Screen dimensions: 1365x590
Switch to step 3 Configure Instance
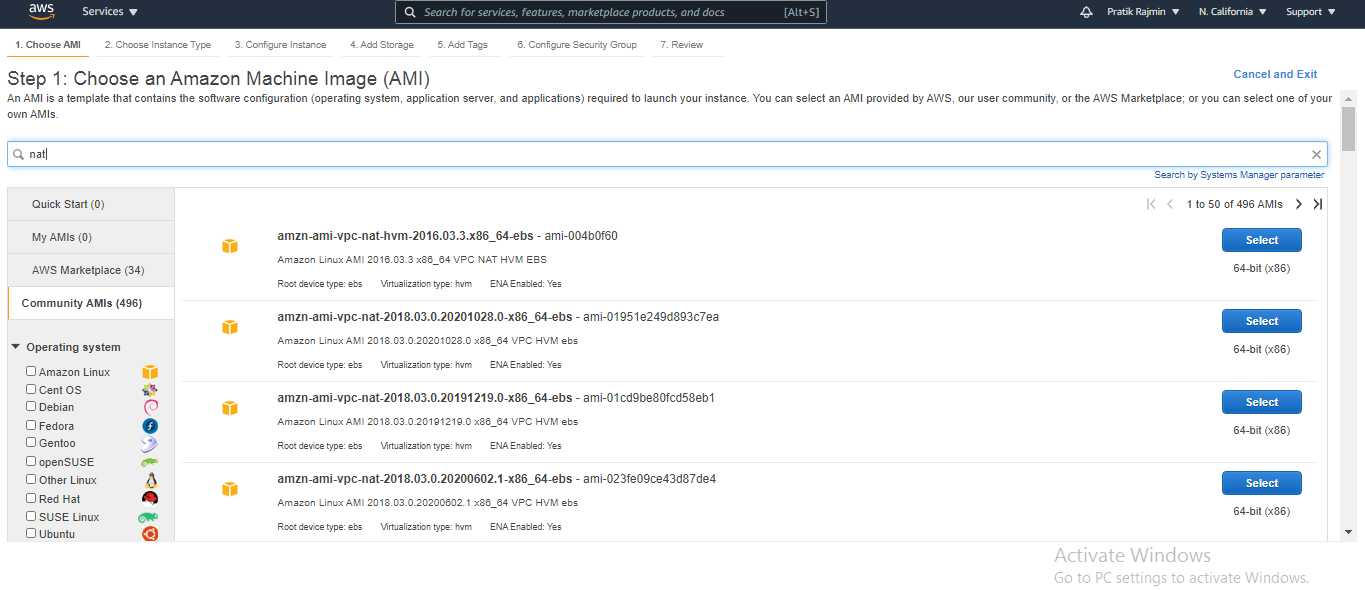(281, 45)
